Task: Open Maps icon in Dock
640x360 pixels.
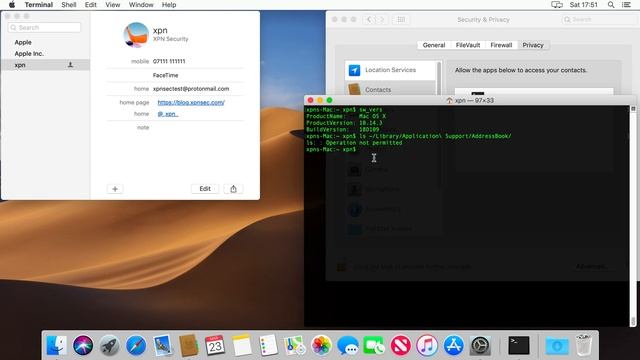Action: pyautogui.click(x=295, y=346)
